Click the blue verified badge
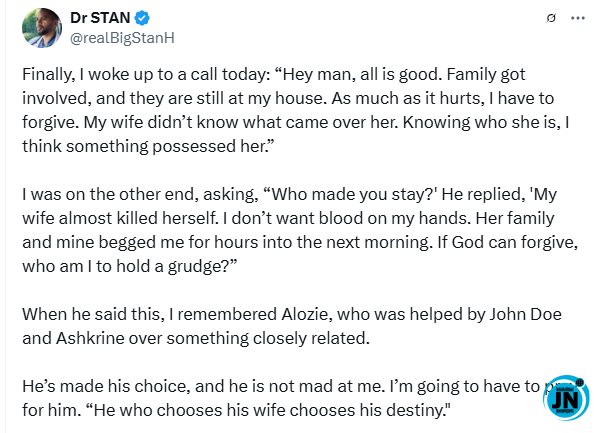The height and width of the screenshot is (433, 601). point(142,18)
